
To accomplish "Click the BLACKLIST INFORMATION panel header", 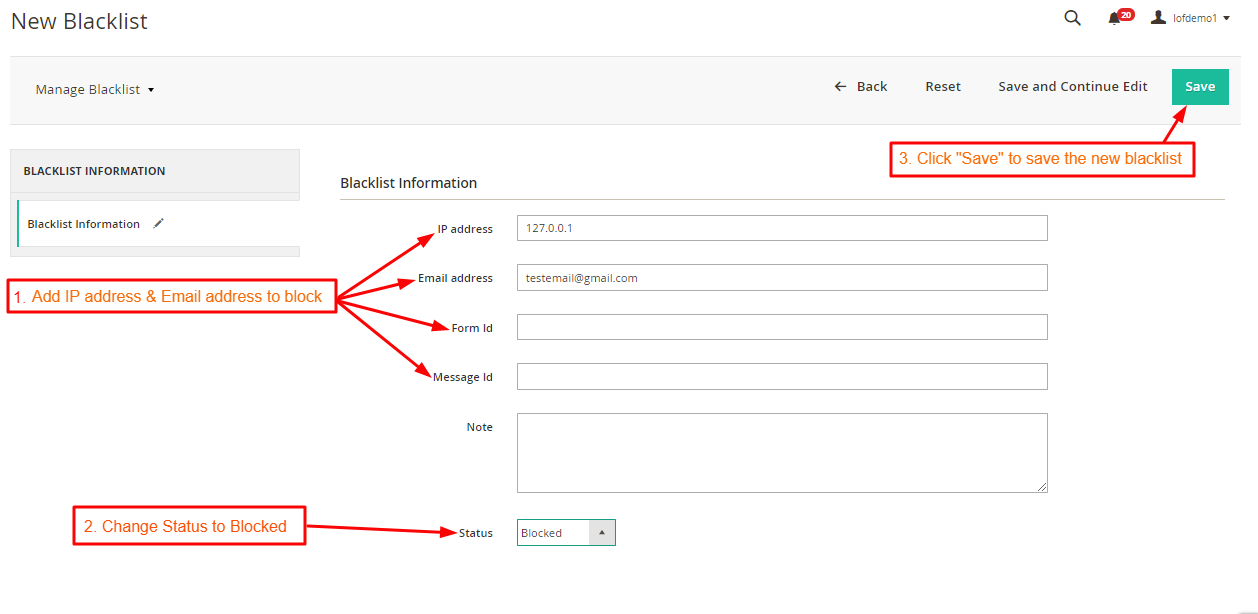I will 92,170.
